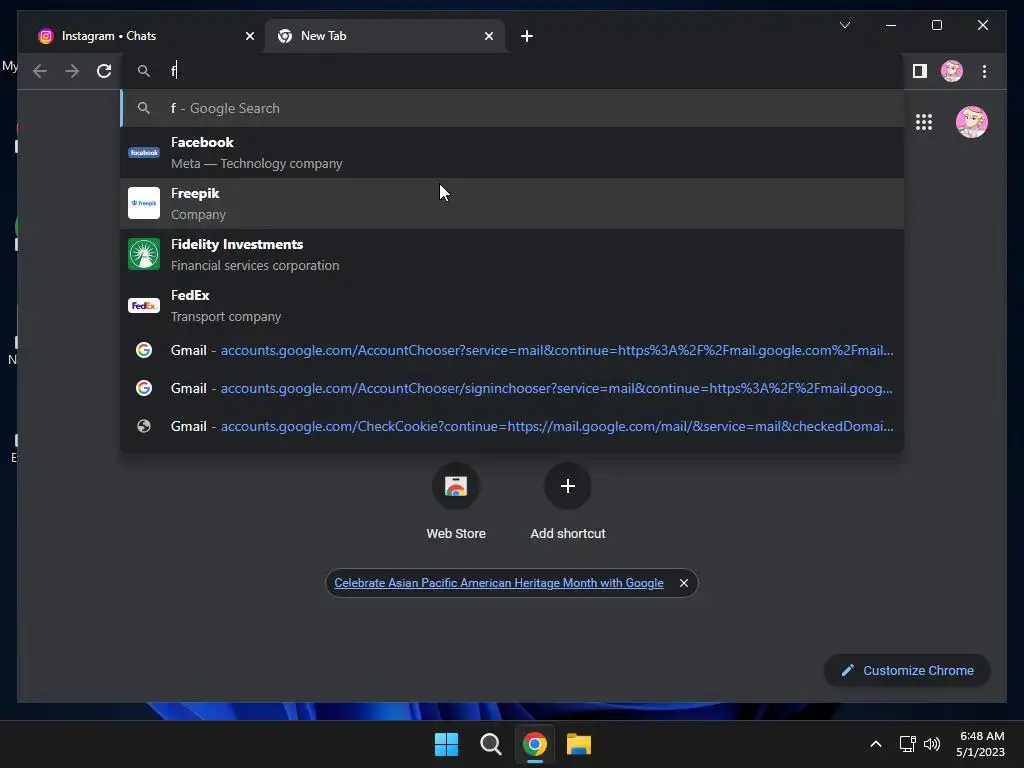Open the Gmail CheckCookie suggestion
Image resolution: width=1024 pixels, height=768 pixels.
click(x=512, y=426)
